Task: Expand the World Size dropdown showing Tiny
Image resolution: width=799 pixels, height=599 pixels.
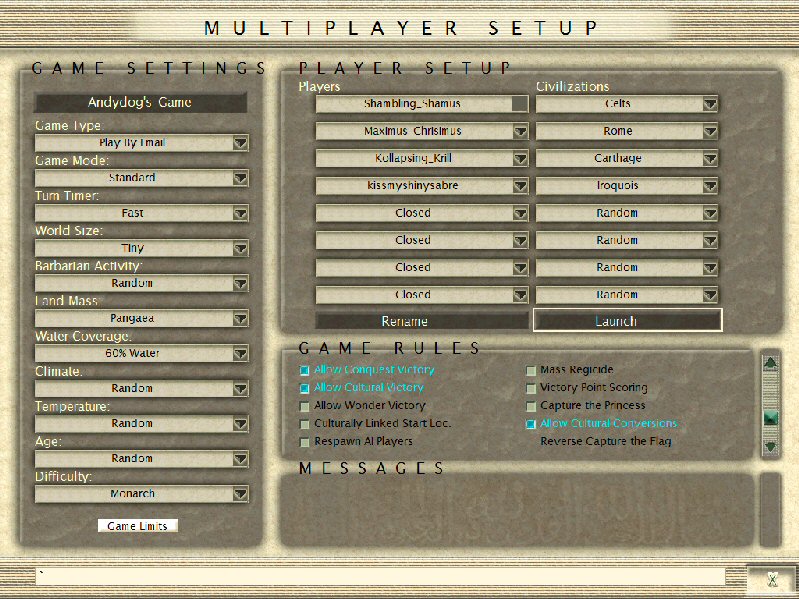Action: tap(240, 248)
